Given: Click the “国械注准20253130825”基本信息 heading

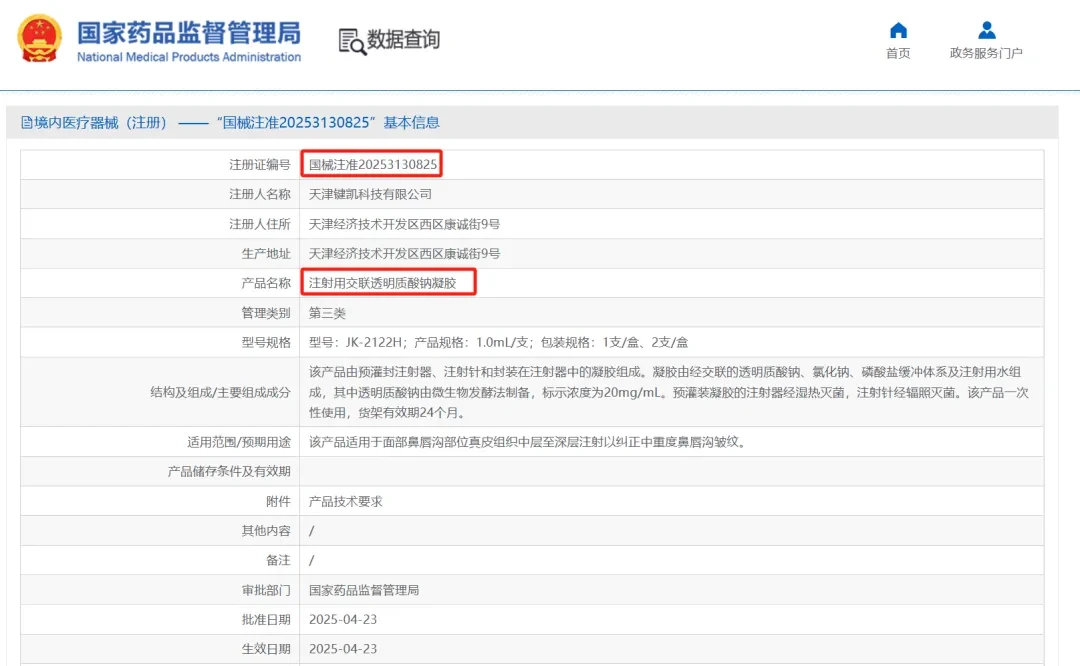Looking at the screenshot, I should (328, 123).
